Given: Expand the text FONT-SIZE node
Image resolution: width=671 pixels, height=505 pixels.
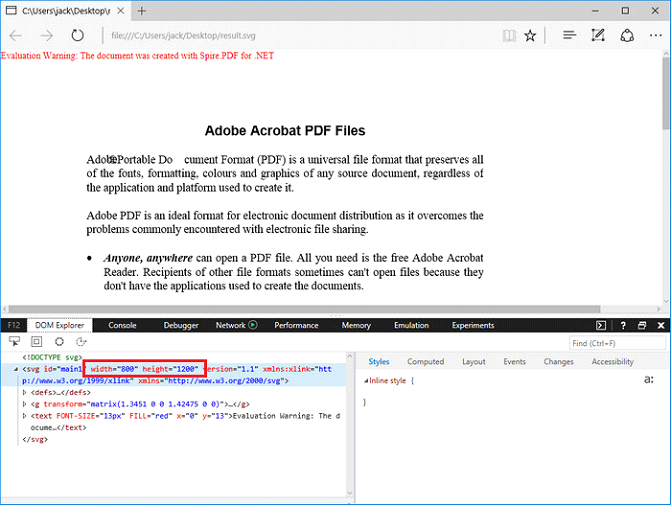Looking at the screenshot, I should click(x=24, y=416).
